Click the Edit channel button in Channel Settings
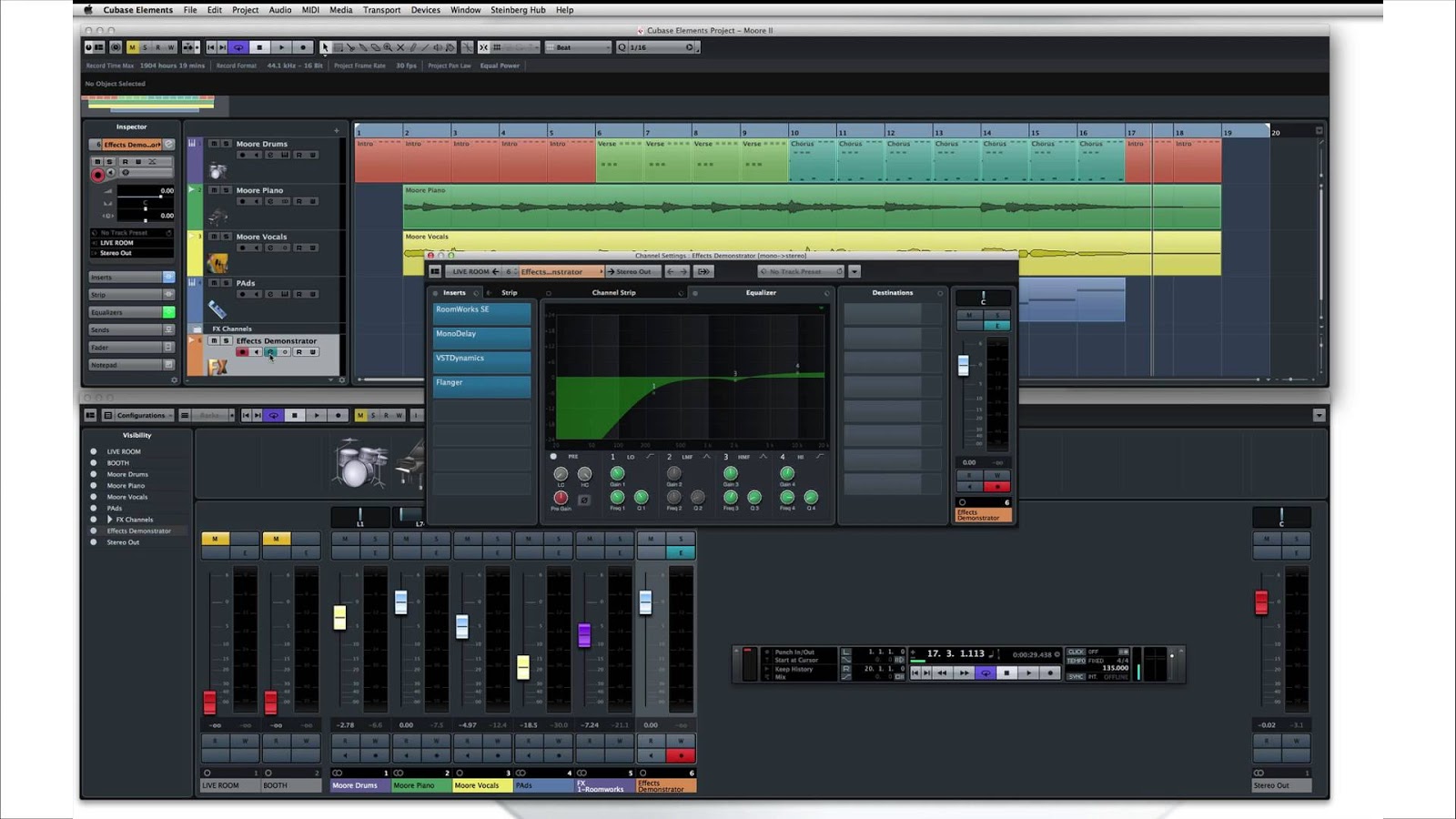Viewport: 1456px width, 819px height. 997,326
